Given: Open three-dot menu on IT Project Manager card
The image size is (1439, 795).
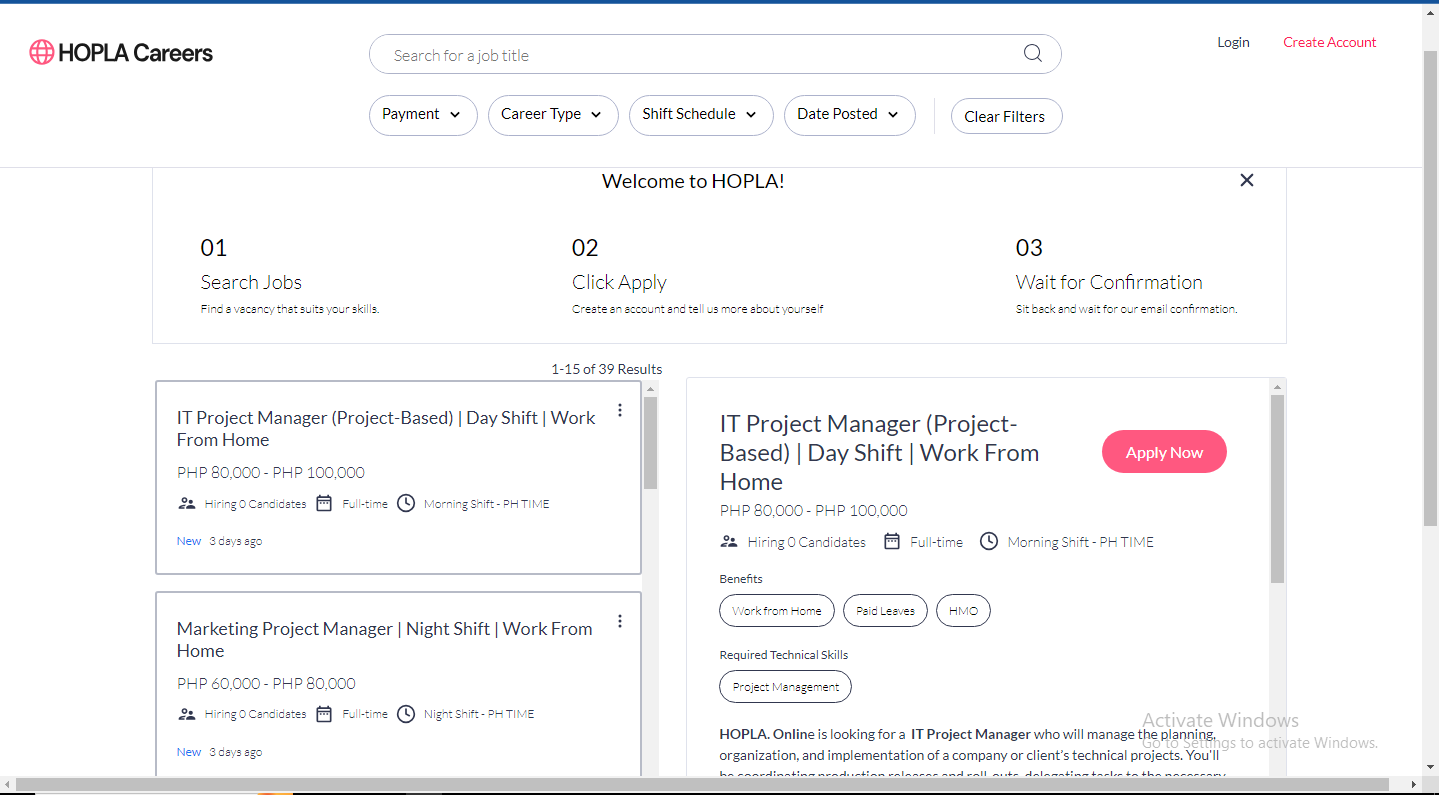Looking at the screenshot, I should tap(620, 410).
